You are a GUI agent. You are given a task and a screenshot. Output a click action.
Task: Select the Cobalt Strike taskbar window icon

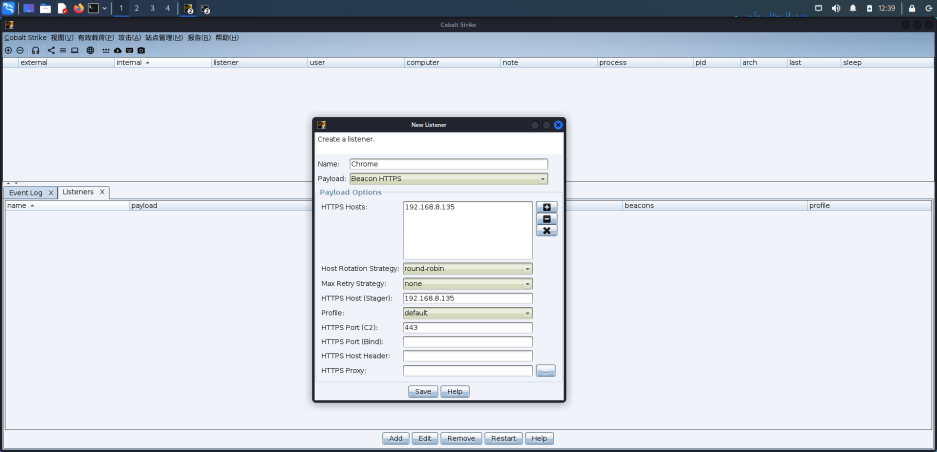(x=188, y=9)
